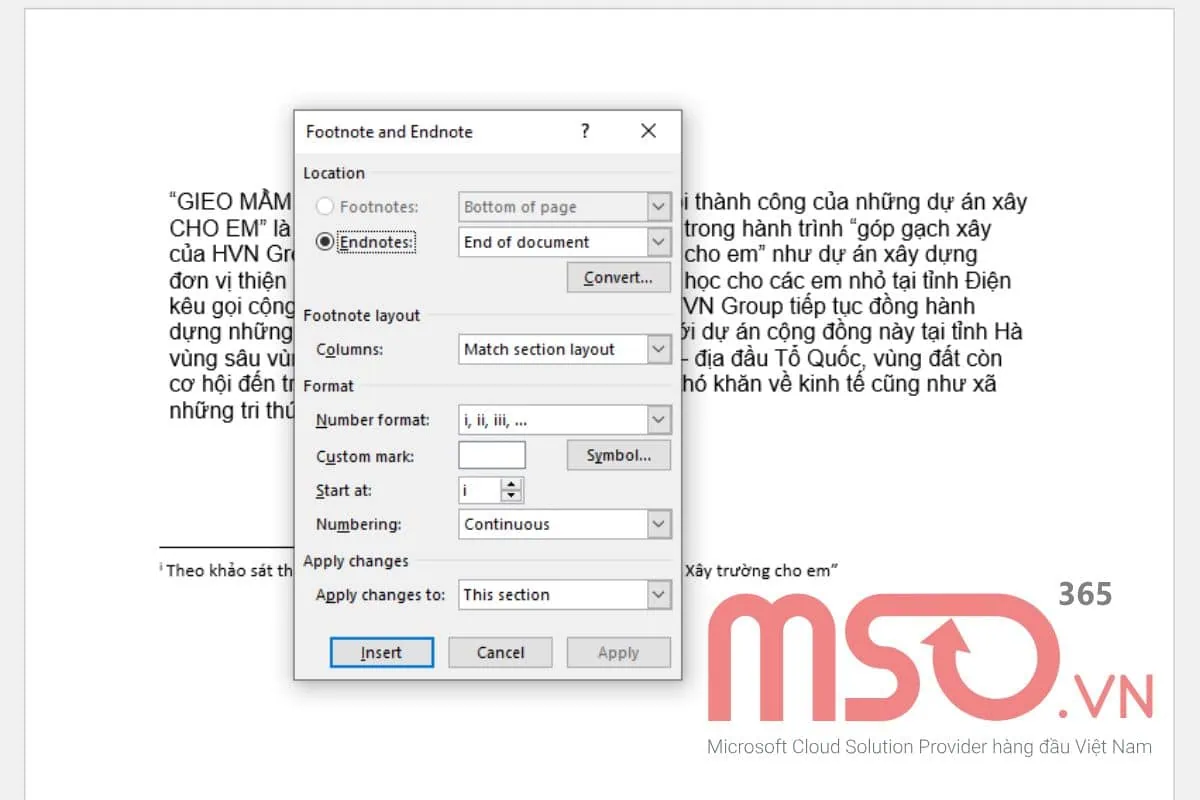Close the Footnote and Endnote dialog
Screen dimensions: 1200x800
(648, 131)
